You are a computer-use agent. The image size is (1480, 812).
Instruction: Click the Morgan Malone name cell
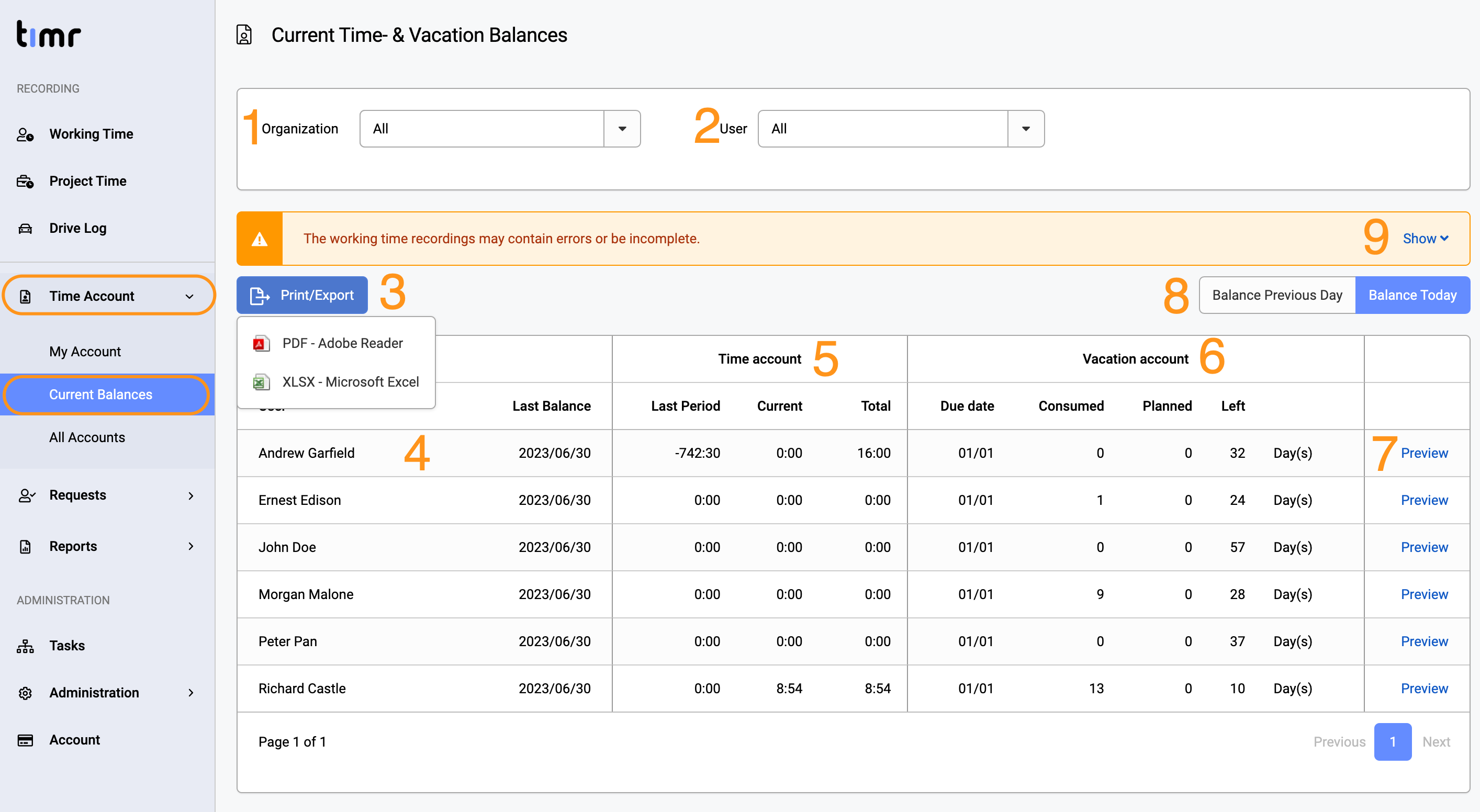tap(306, 595)
